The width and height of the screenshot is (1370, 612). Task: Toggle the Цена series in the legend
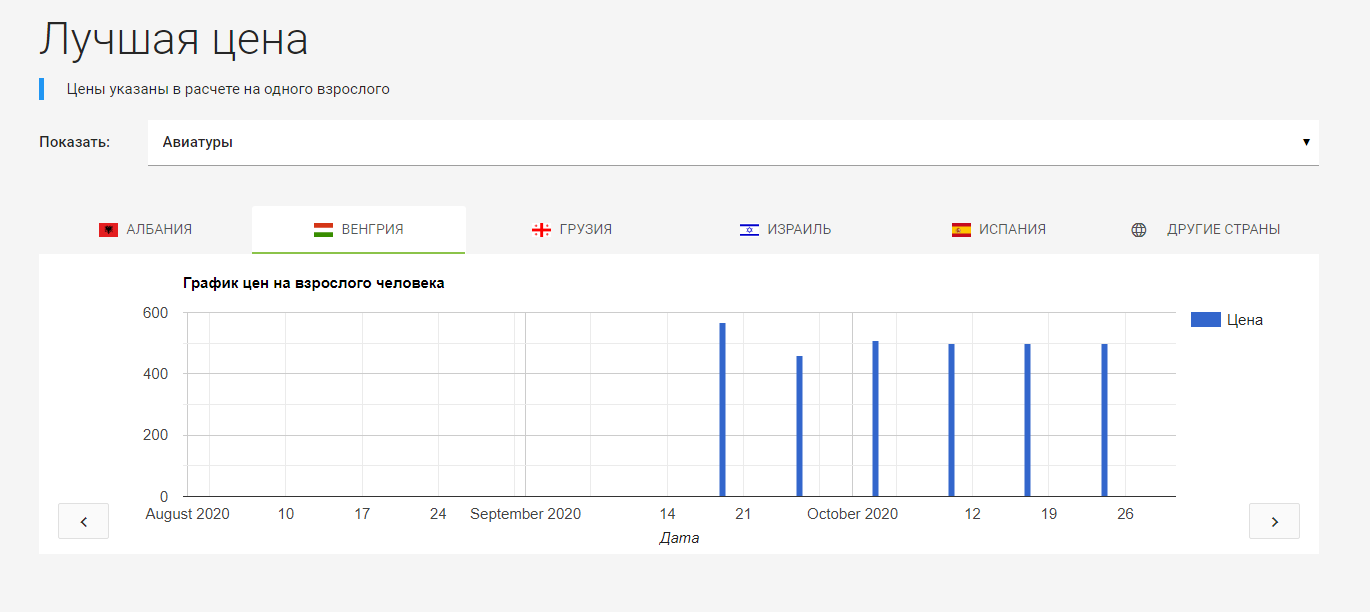tap(1227, 319)
